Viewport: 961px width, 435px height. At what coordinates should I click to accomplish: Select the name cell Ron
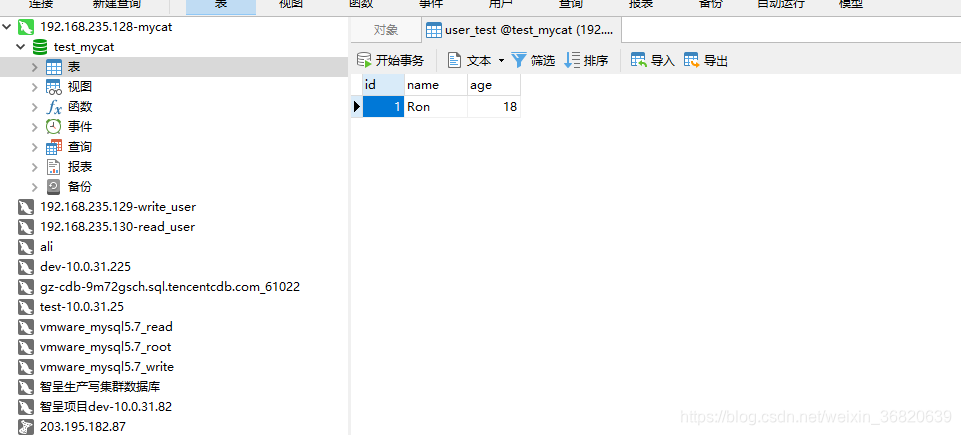pos(436,107)
